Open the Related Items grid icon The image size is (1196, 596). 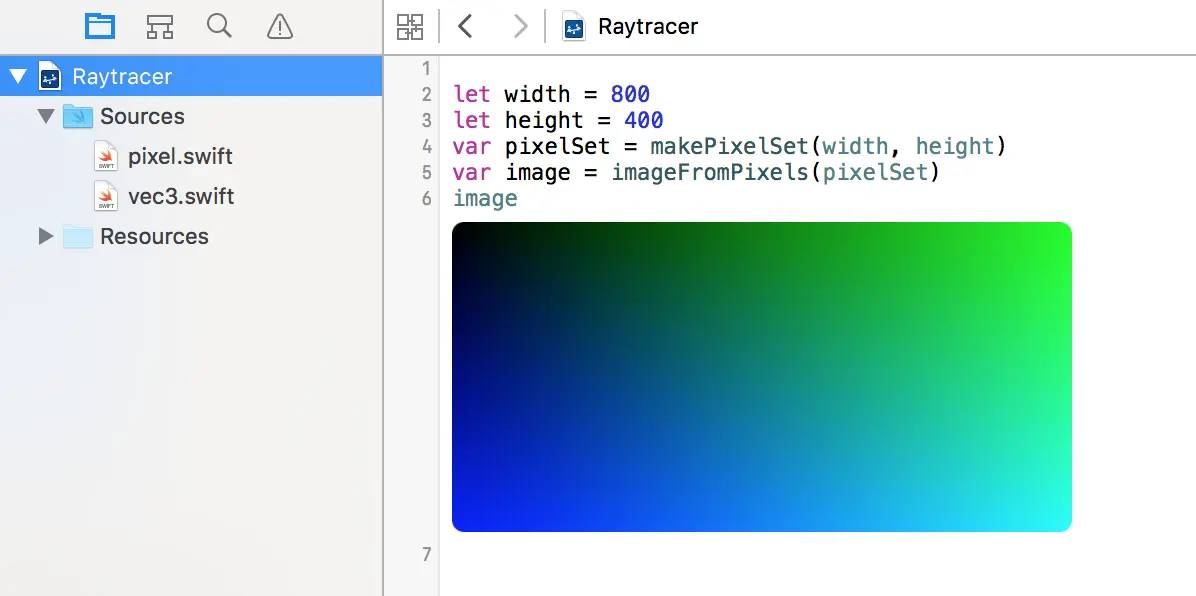coord(410,27)
